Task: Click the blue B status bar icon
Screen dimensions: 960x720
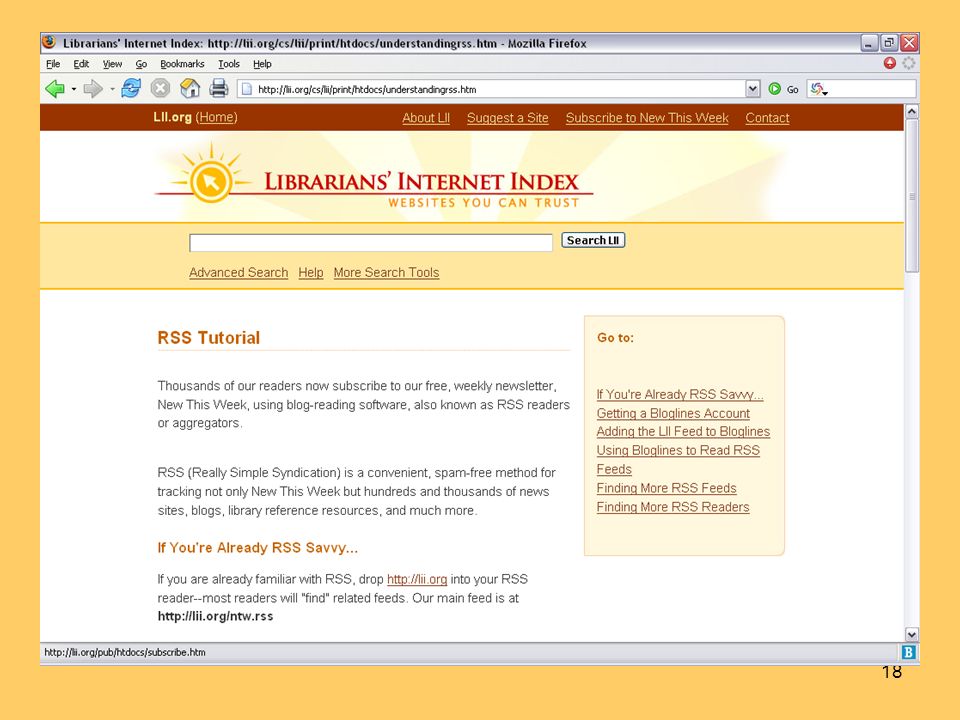Action: click(x=909, y=652)
